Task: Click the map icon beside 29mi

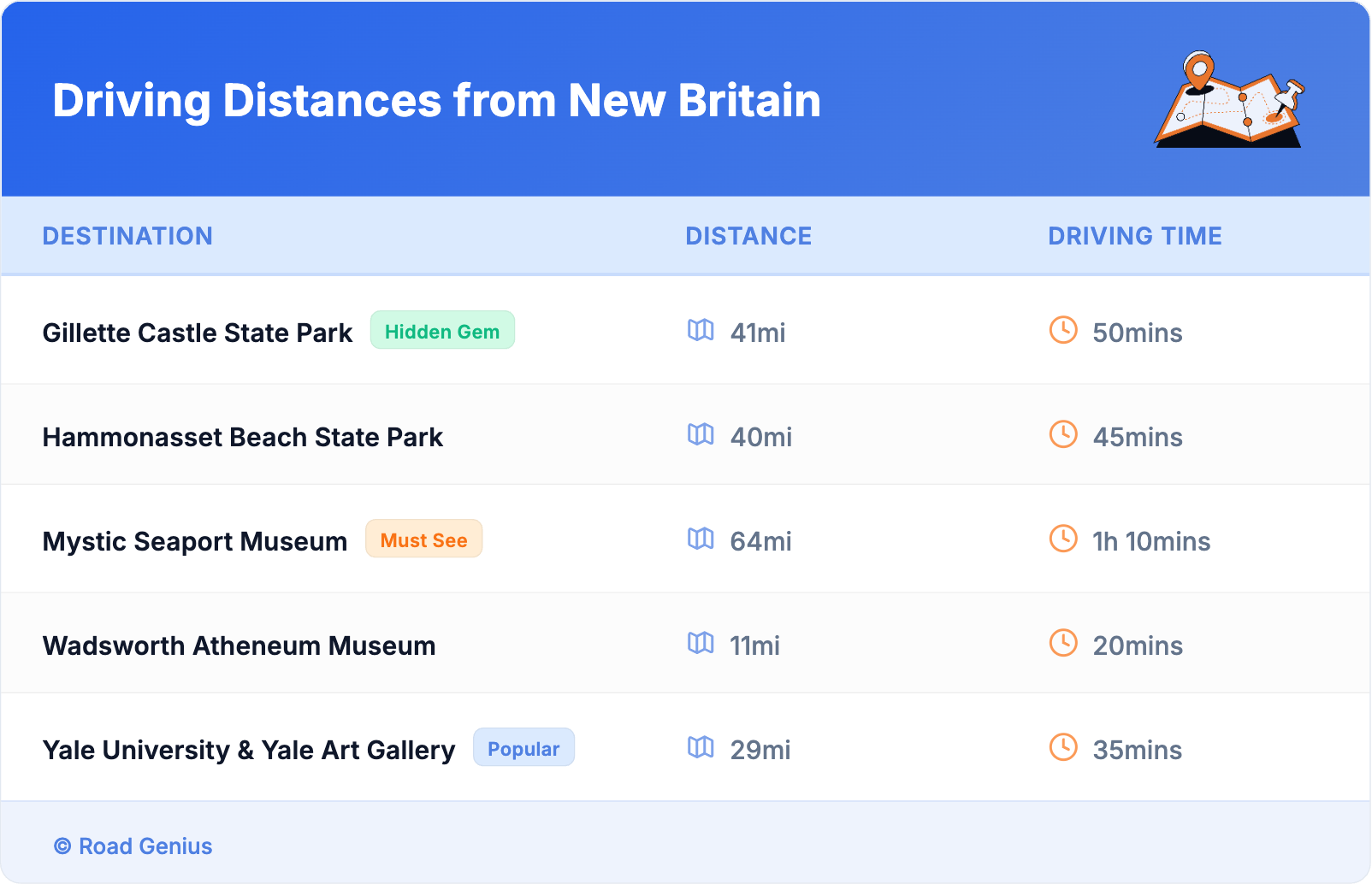Action: (x=701, y=747)
